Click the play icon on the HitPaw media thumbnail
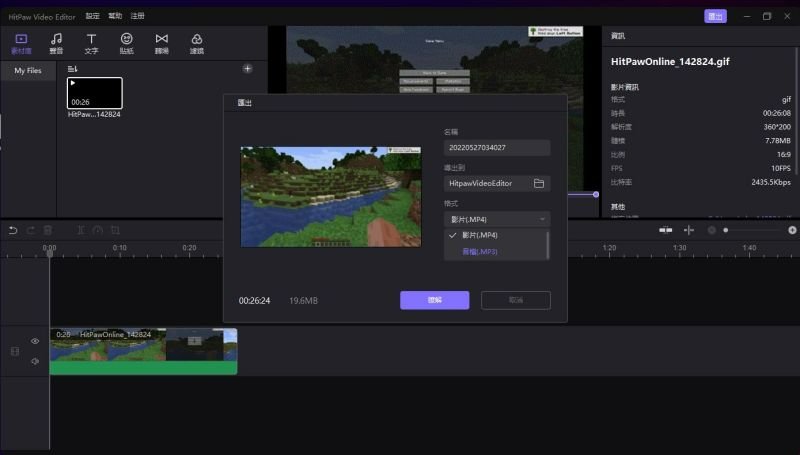Screen dimensions: 800x455 73,83
